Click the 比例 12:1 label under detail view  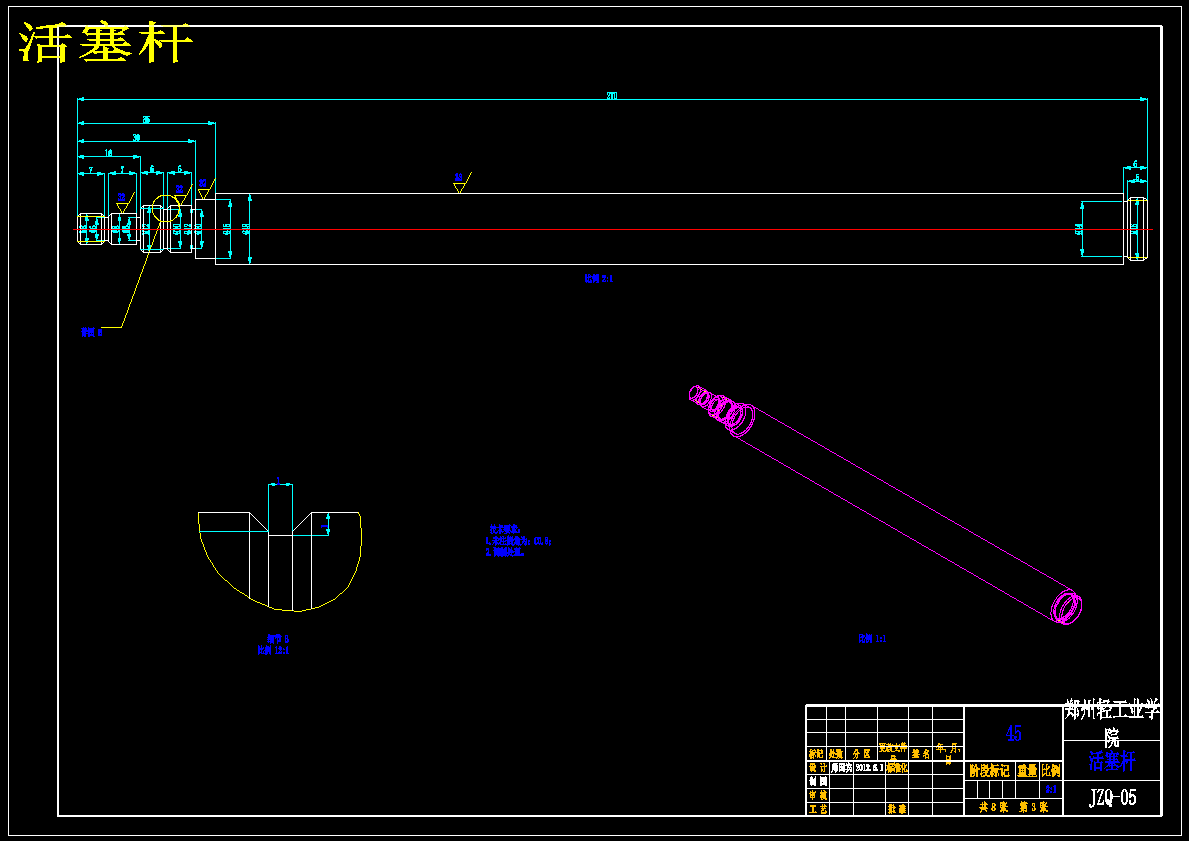pyautogui.click(x=273, y=650)
